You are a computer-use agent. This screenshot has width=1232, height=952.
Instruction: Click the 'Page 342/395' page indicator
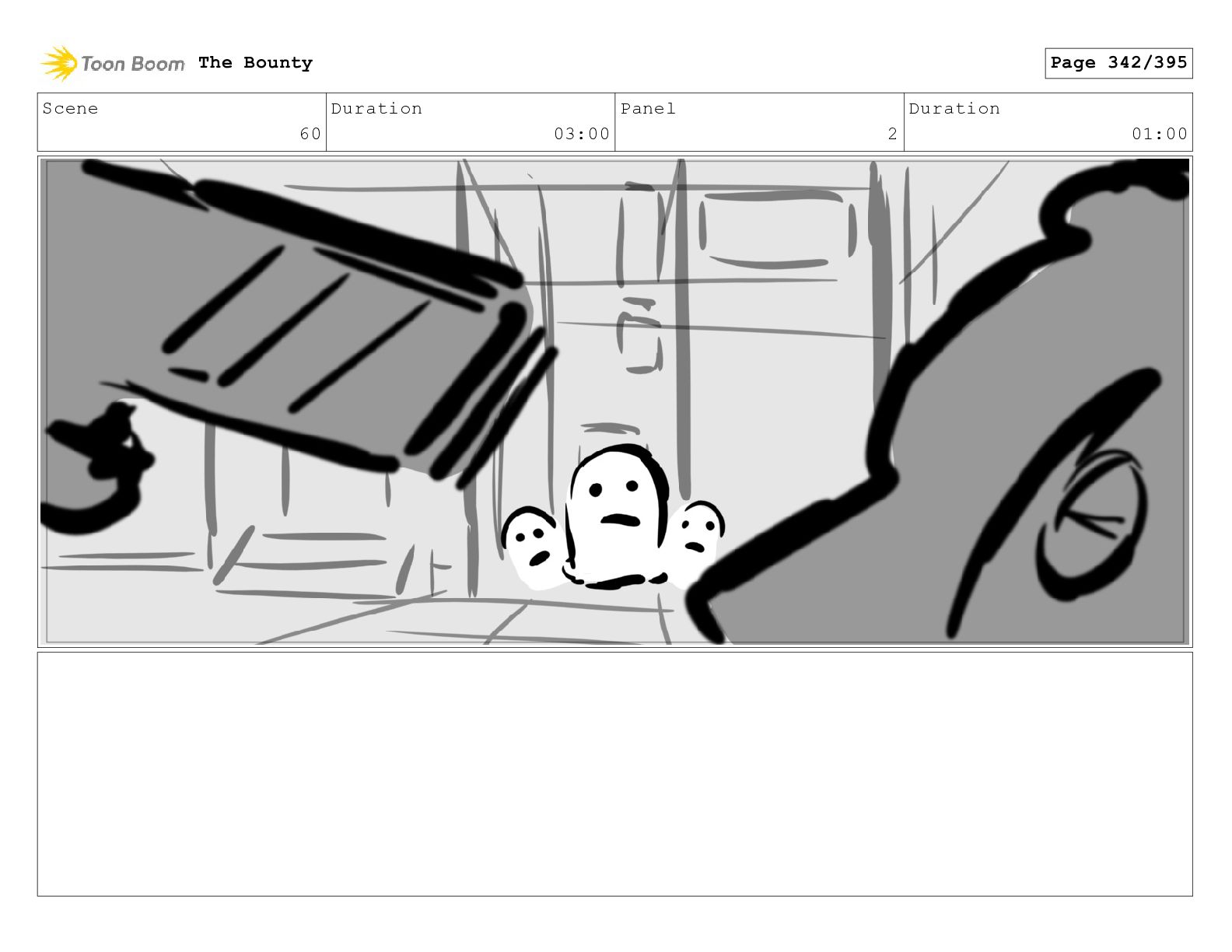click(1118, 63)
